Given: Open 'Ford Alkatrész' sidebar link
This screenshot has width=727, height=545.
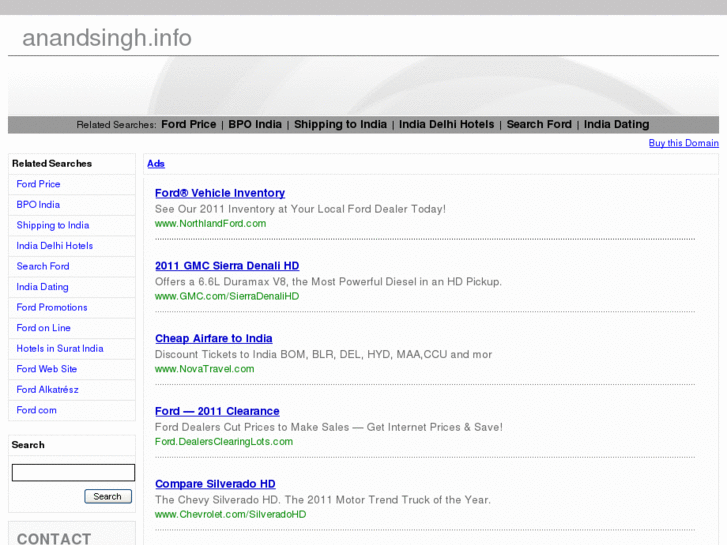Looking at the screenshot, I should coord(47,390).
